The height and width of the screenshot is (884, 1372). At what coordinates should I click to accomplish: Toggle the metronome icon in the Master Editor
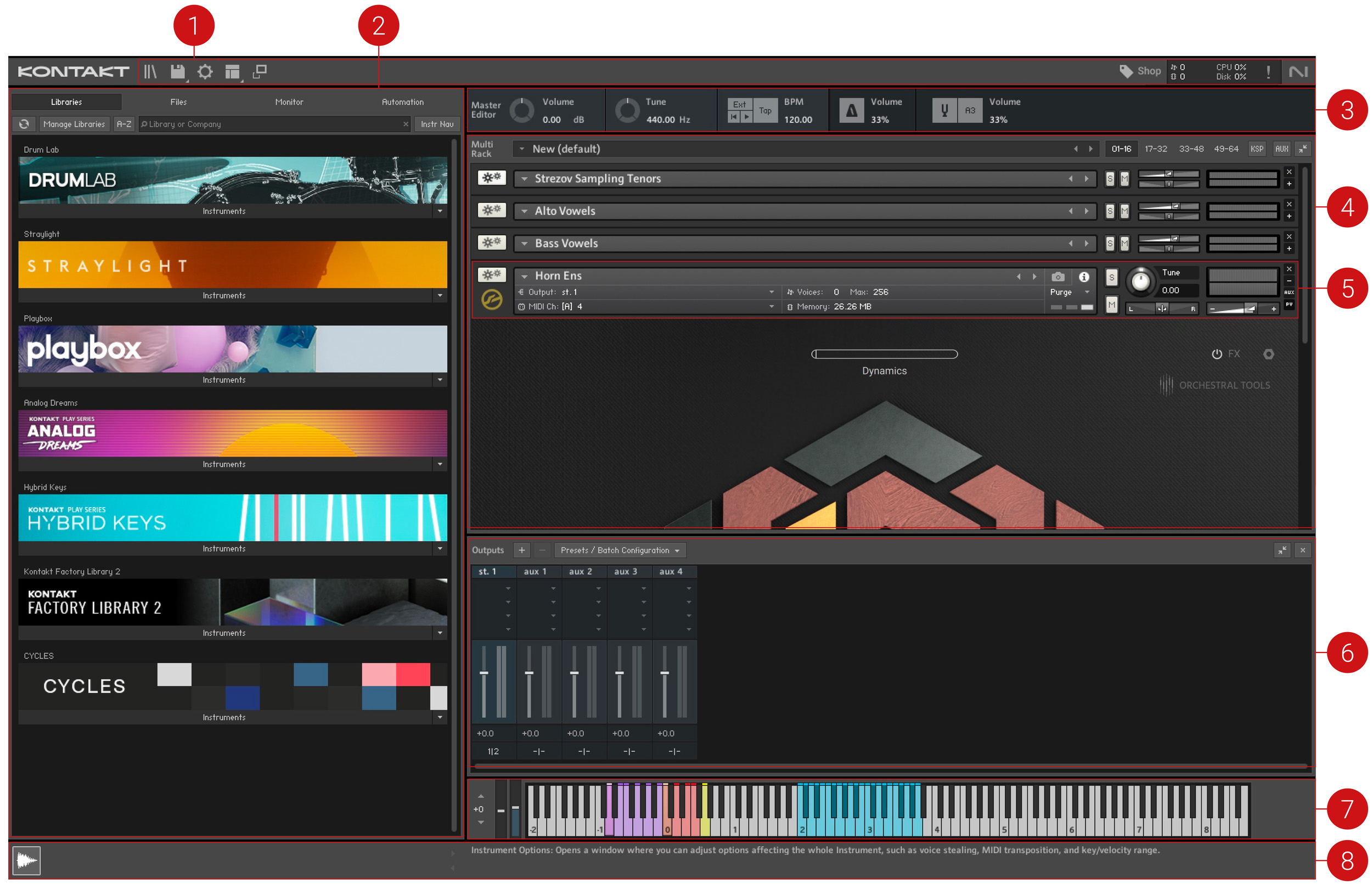pos(851,110)
